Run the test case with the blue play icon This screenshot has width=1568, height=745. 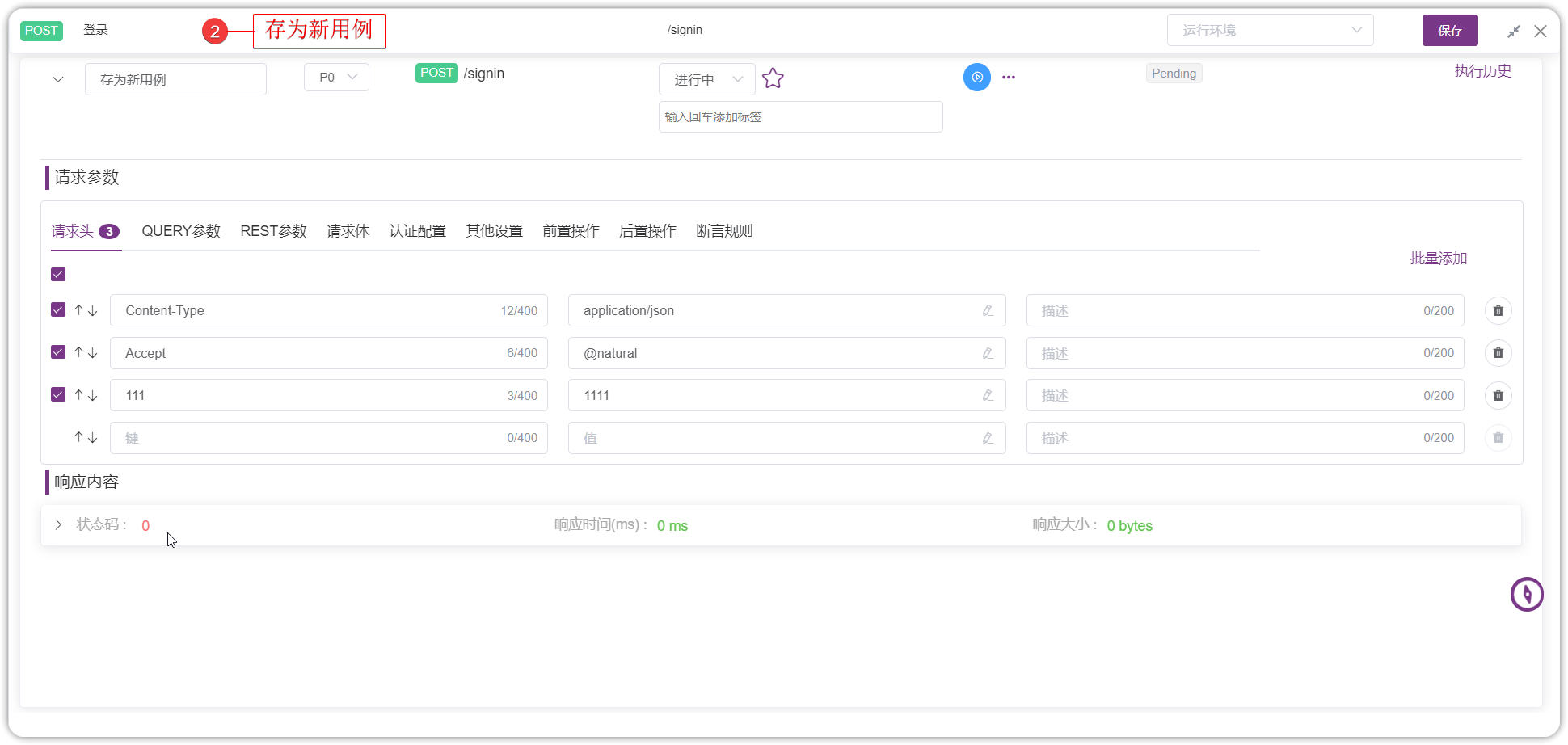tap(976, 78)
